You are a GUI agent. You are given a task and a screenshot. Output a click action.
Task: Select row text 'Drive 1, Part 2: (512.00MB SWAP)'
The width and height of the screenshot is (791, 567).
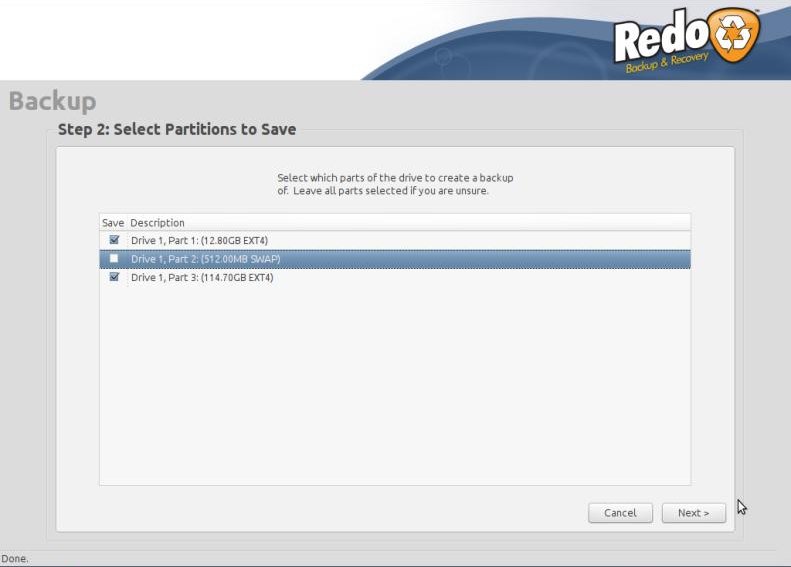click(205, 259)
